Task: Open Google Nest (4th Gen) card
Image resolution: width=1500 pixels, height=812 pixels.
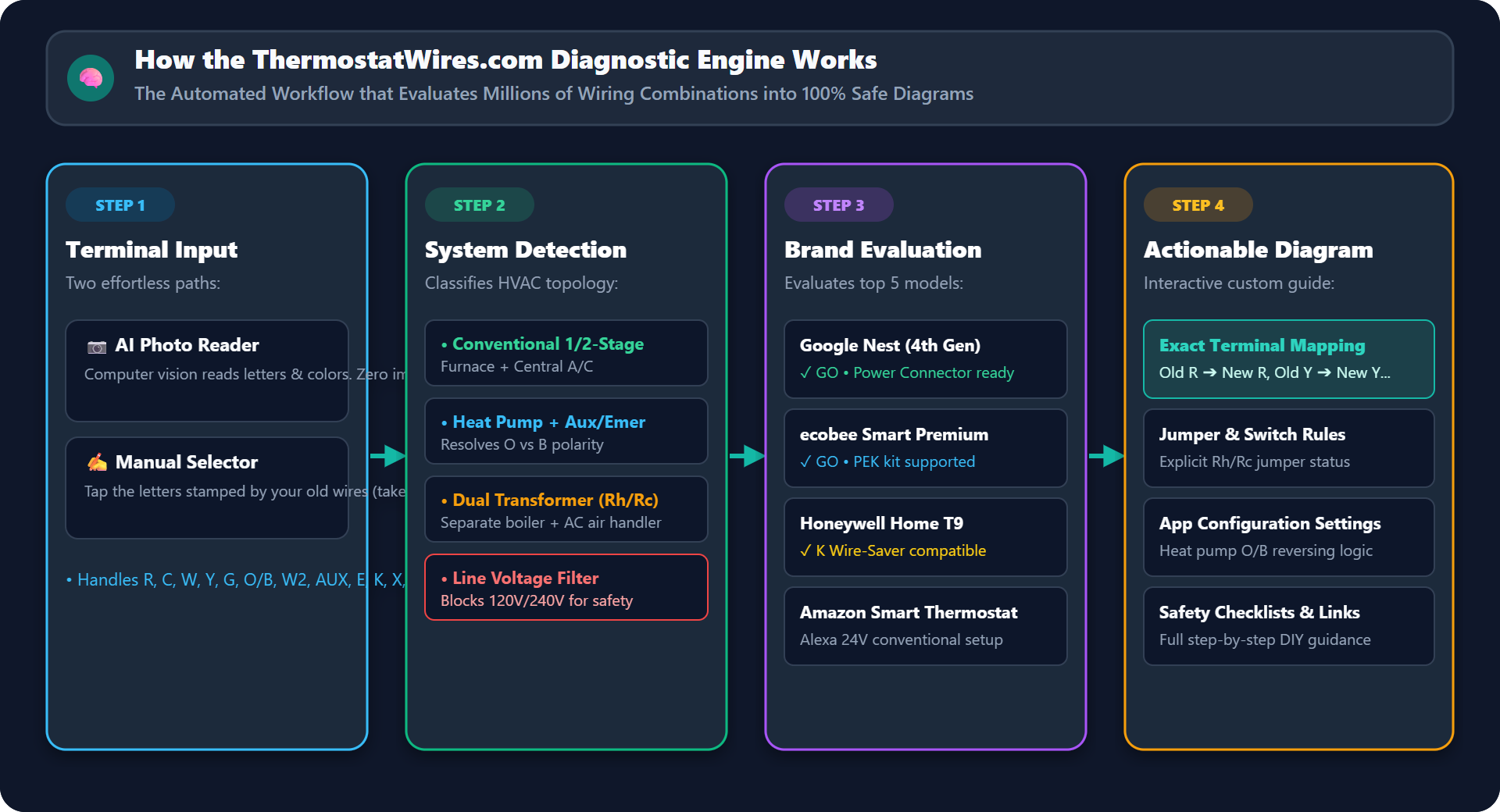Action: tap(926, 359)
